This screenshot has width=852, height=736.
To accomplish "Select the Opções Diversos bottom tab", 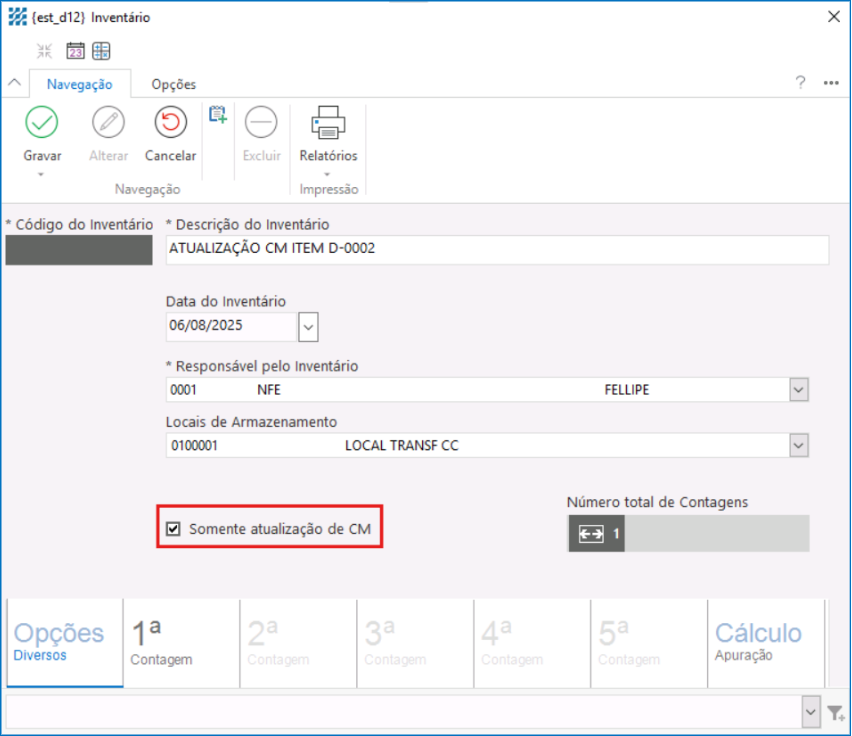I will (x=65, y=643).
